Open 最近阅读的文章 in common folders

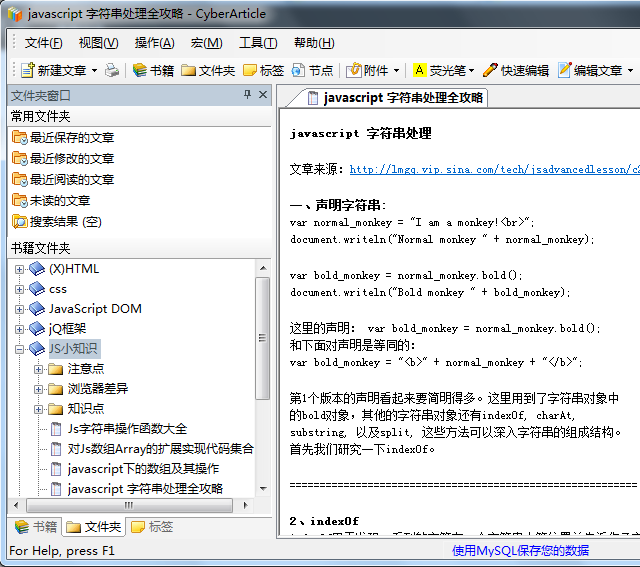pyautogui.click(x=71, y=179)
